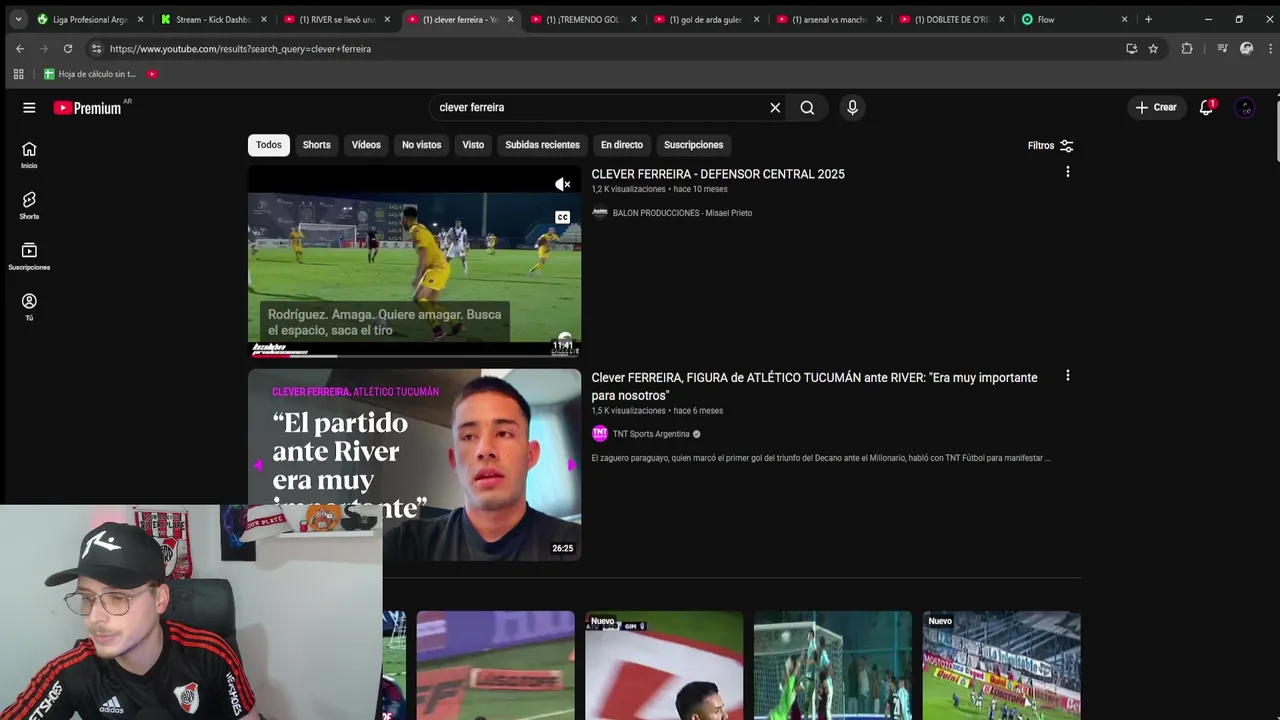Unmute the inline video preview
Viewport: 1280px width, 720px height.
[x=563, y=184]
